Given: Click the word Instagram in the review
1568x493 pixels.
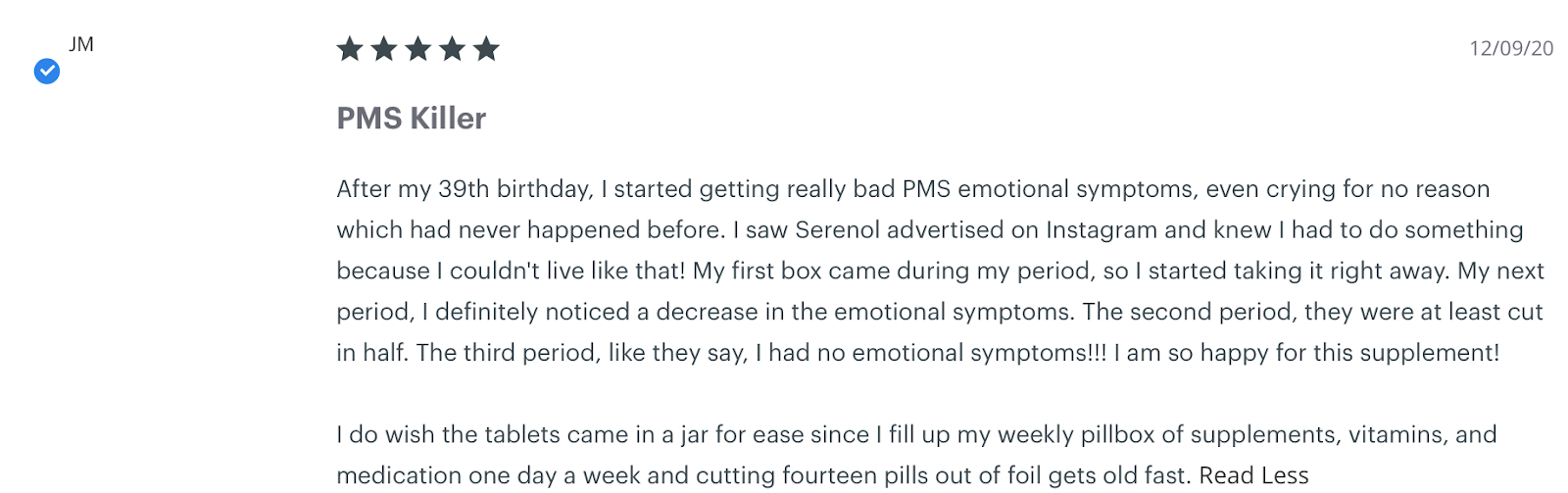Looking at the screenshot, I should point(1102,230).
